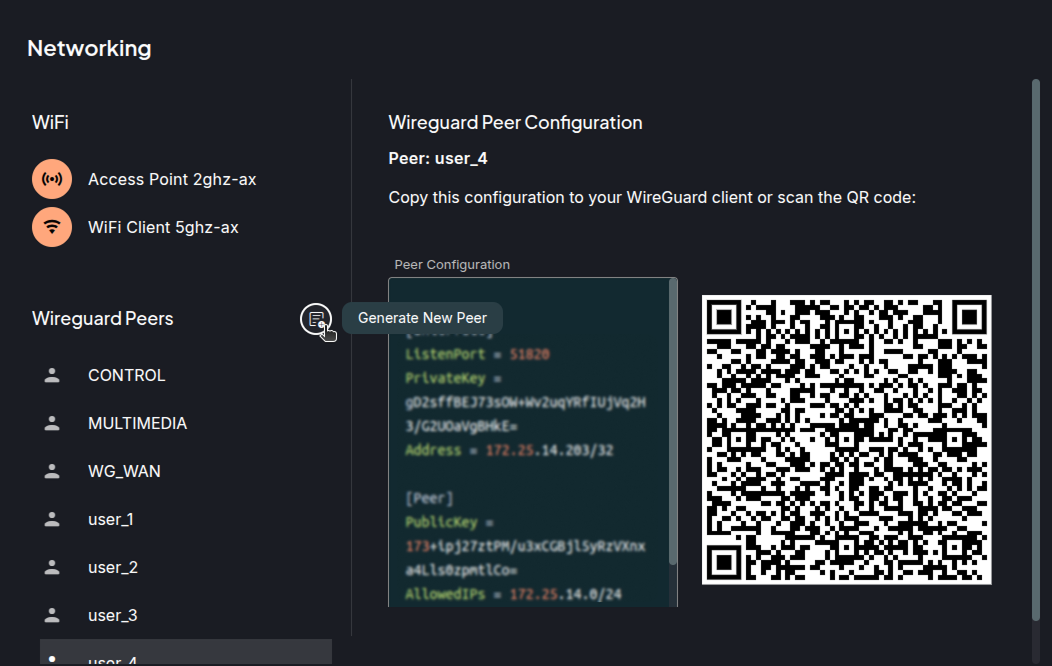
Task: Click the [Peer] section line in config
Action: click(429, 498)
